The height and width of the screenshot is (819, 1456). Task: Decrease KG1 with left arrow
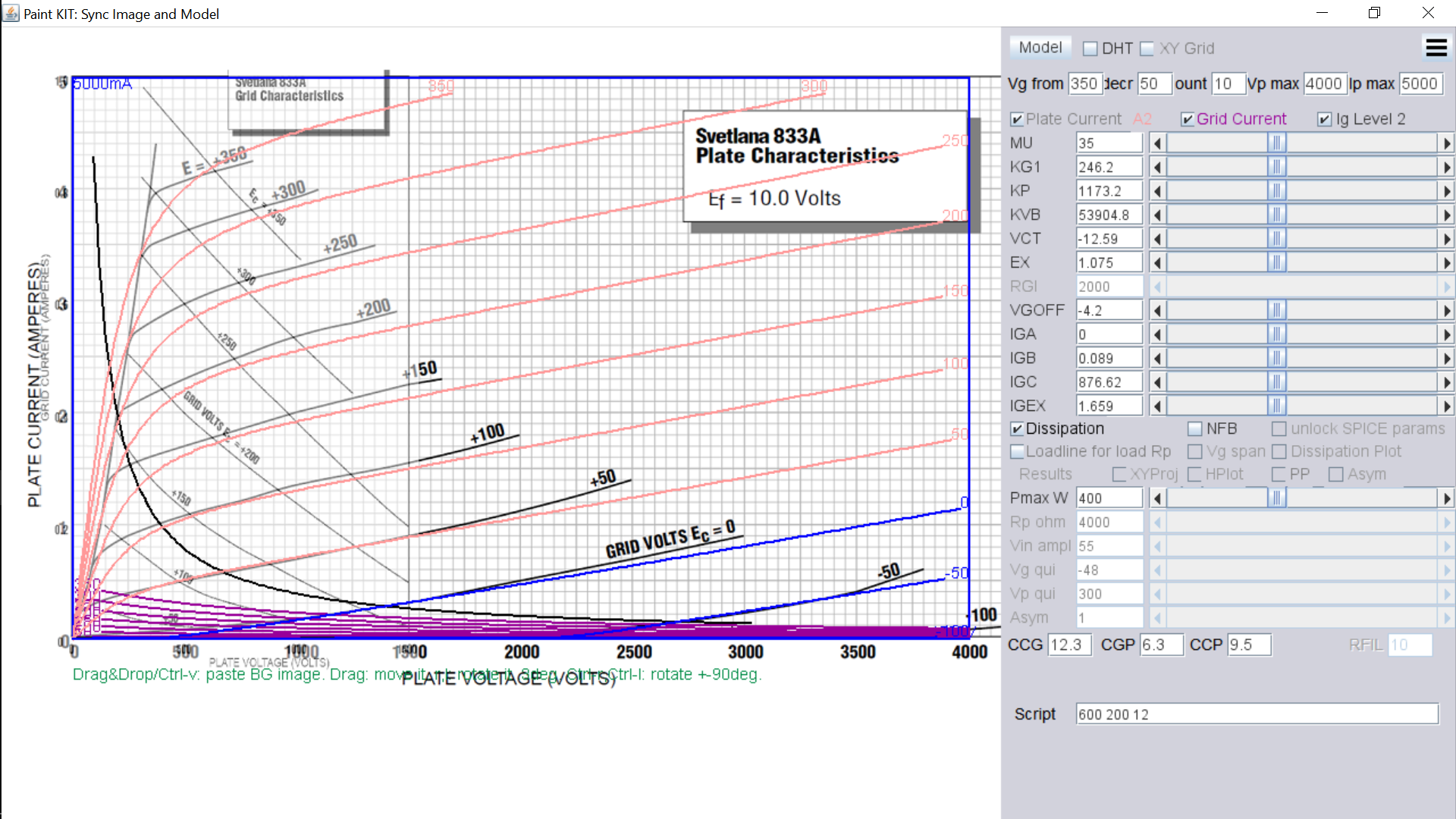(x=1157, y=167)
